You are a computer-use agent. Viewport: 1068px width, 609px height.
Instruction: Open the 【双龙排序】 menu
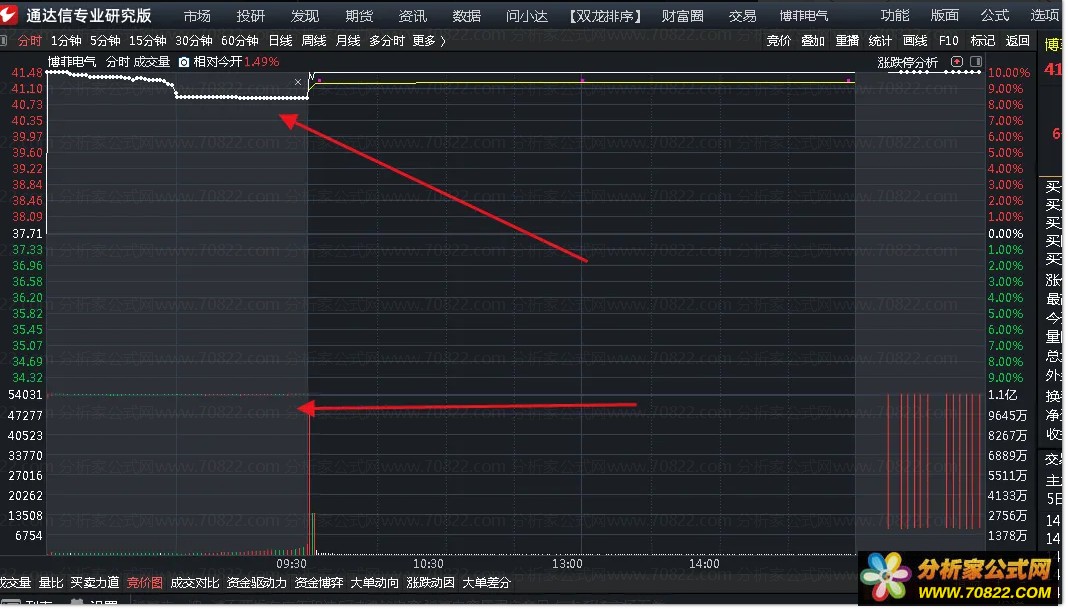tap(605, 16)
